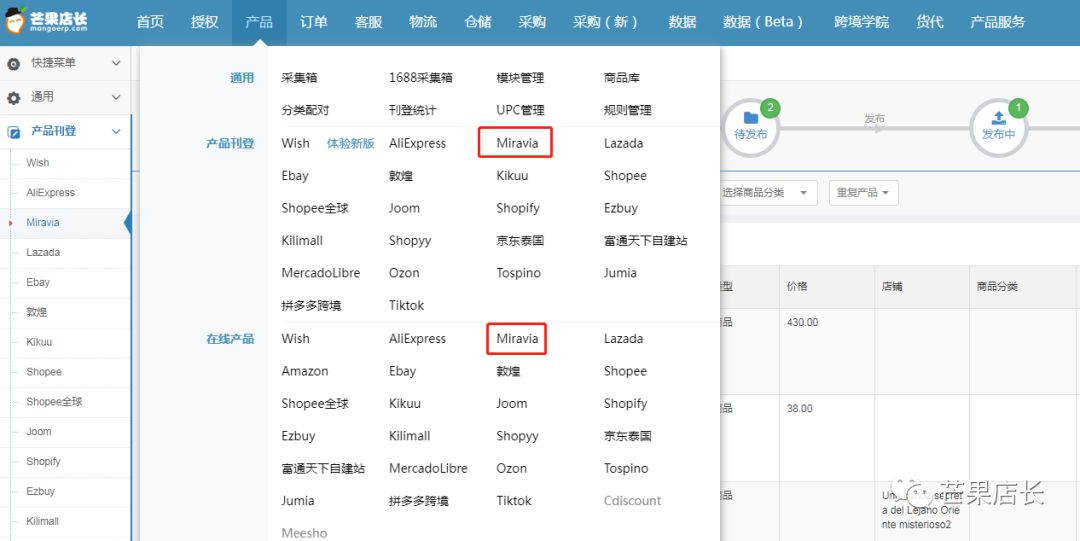
Task: Open the 重复产品 dropdown
Action: [863, 193]
